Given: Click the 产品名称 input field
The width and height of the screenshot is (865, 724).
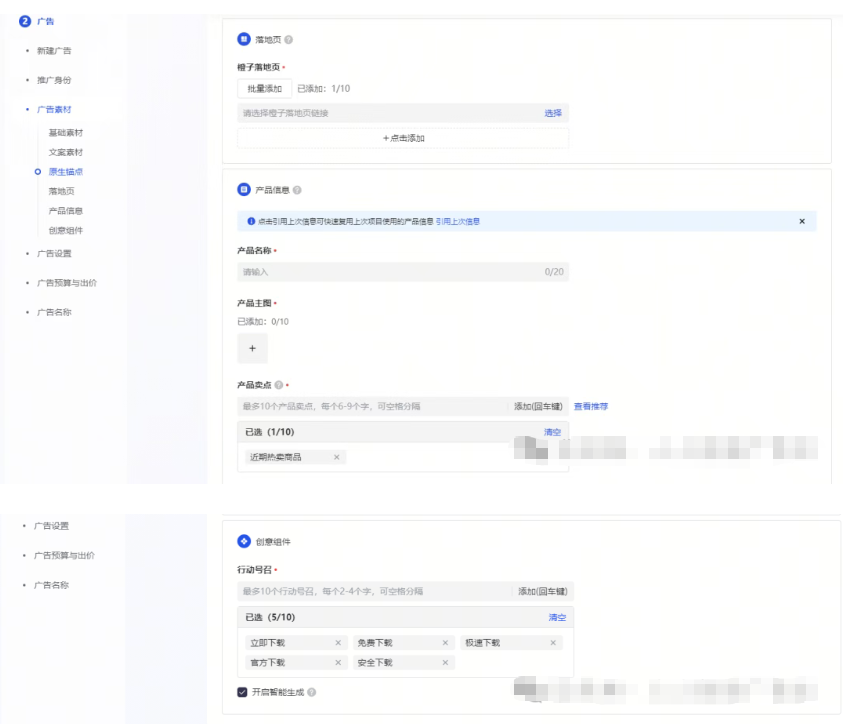Looking at the screenshot, I should tap(390, 272).
